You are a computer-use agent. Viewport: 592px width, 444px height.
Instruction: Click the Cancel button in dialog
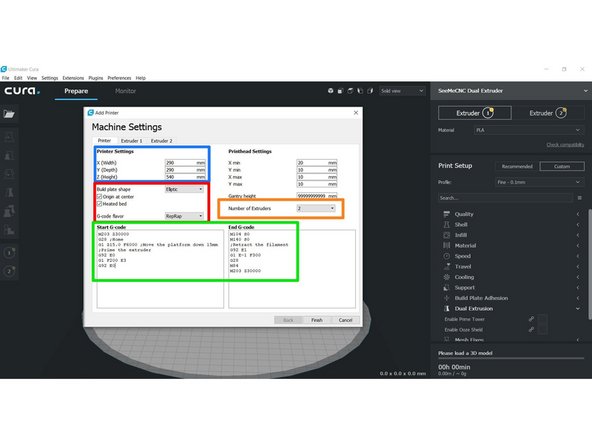pyautogui.click(x=345, y=320)
